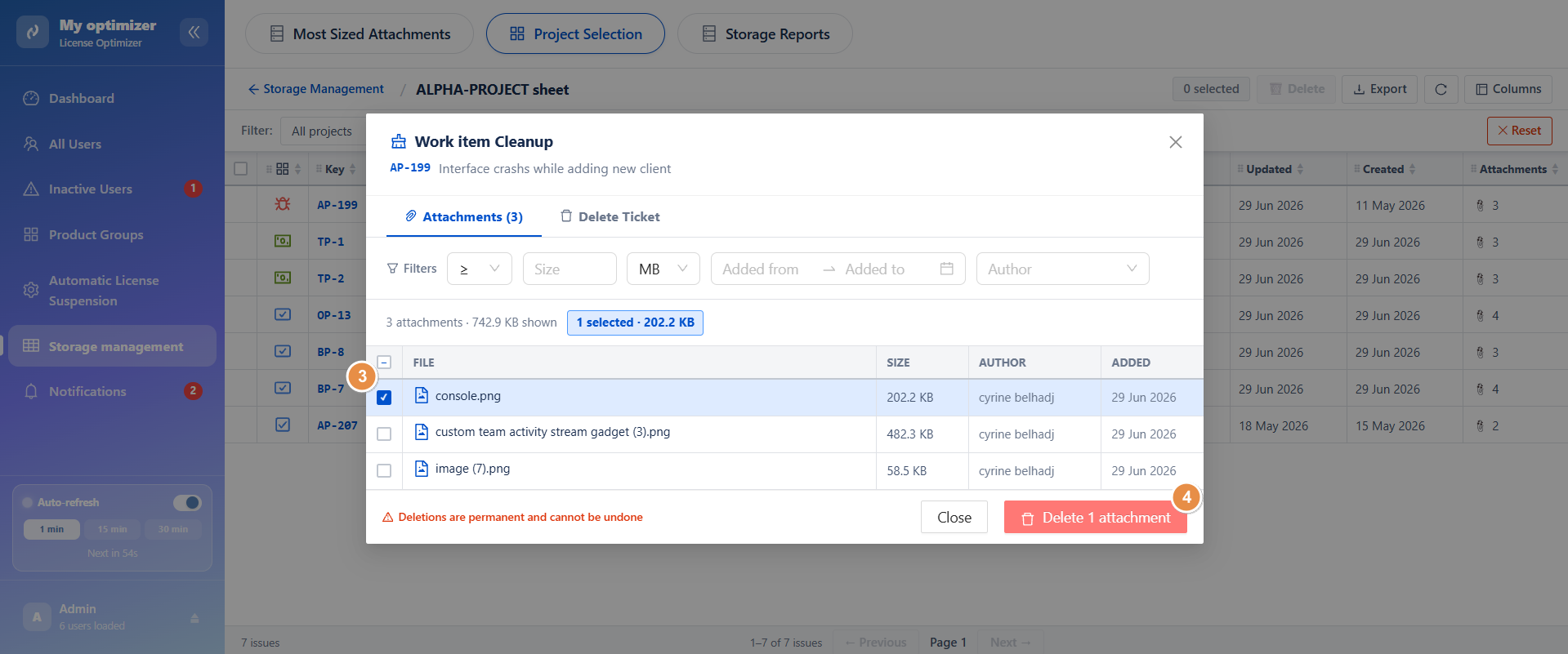
Task: Click the TP-2 issue type icon
Action: point(283,278)
